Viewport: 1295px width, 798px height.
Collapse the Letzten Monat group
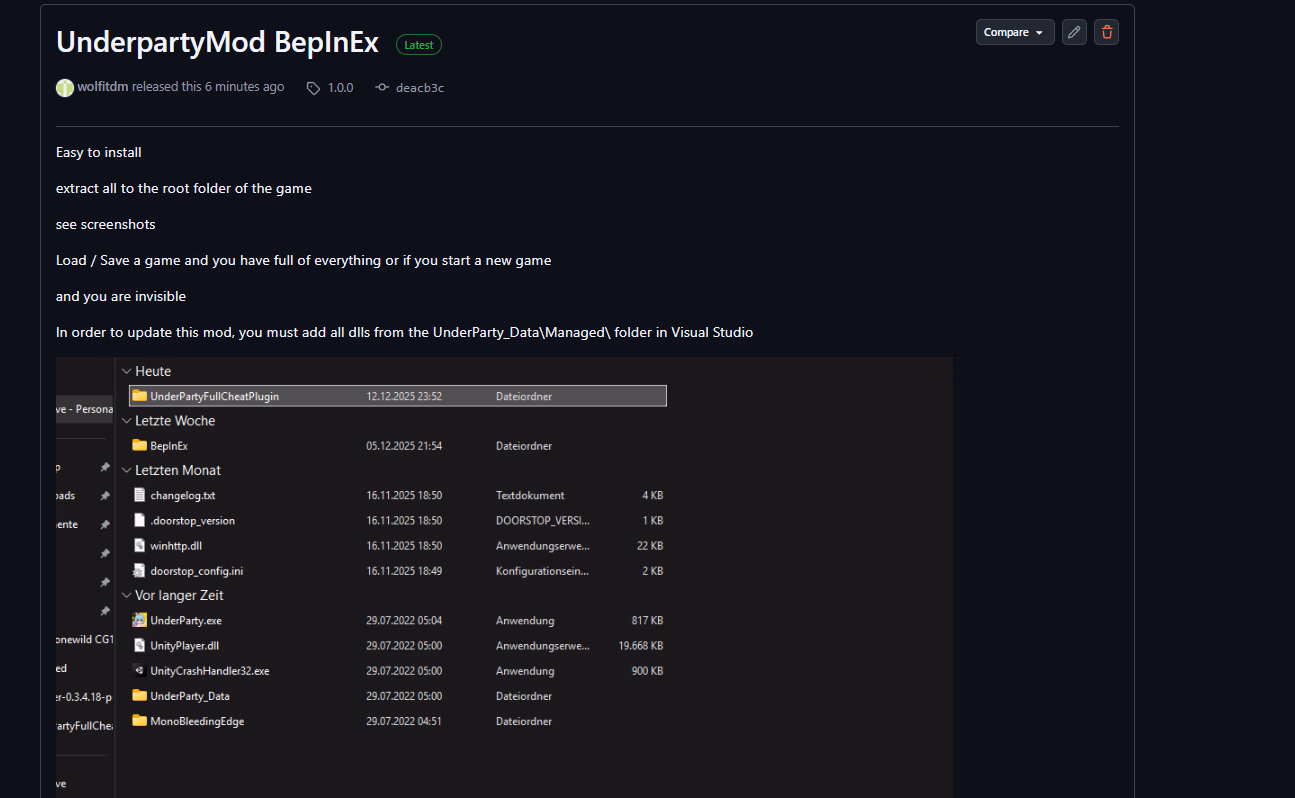pyautogui.click(x=126, y=470)
